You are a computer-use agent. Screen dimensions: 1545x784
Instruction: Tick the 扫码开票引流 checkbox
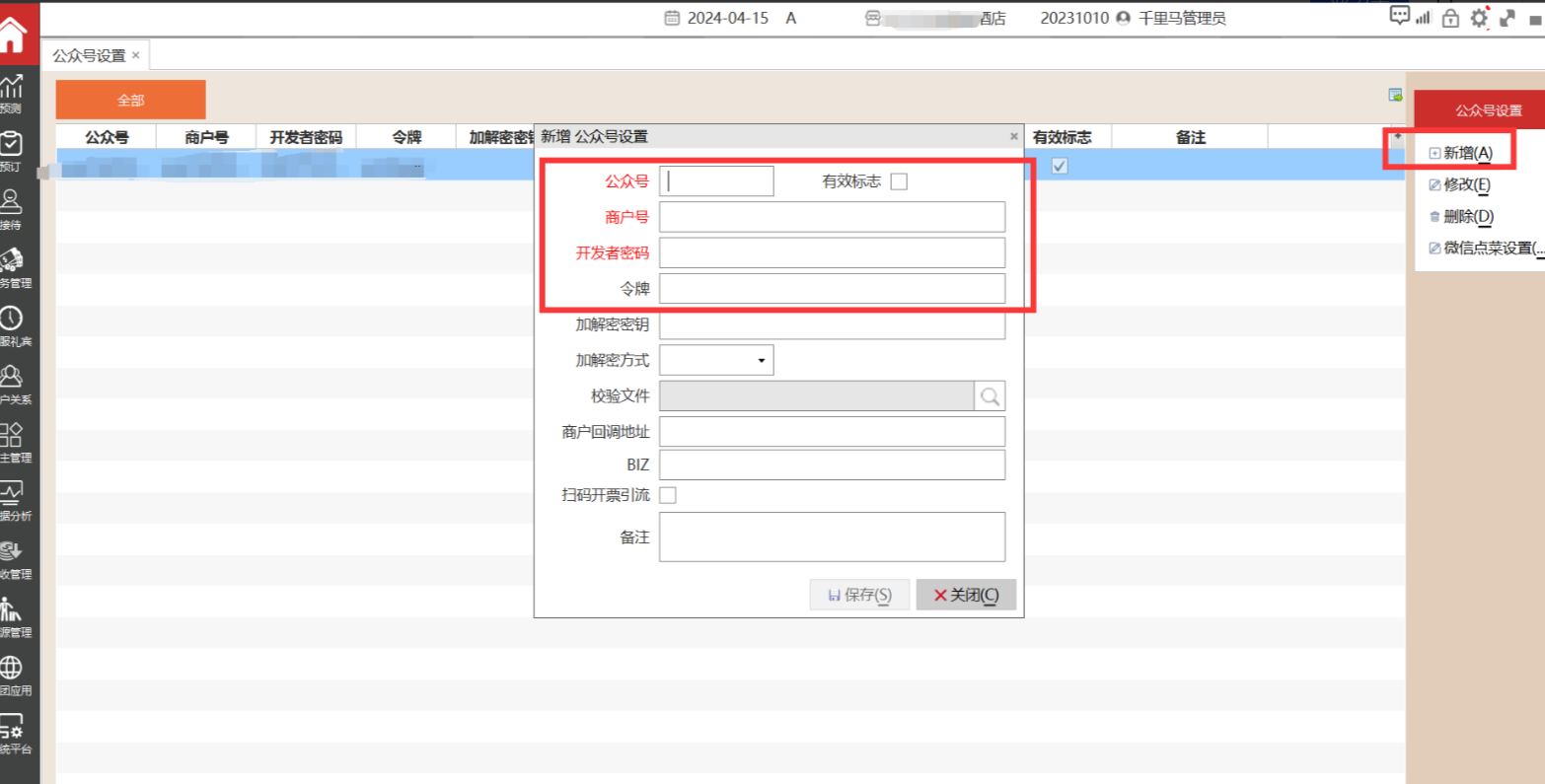pyautogui.click(x=668, y=495)
